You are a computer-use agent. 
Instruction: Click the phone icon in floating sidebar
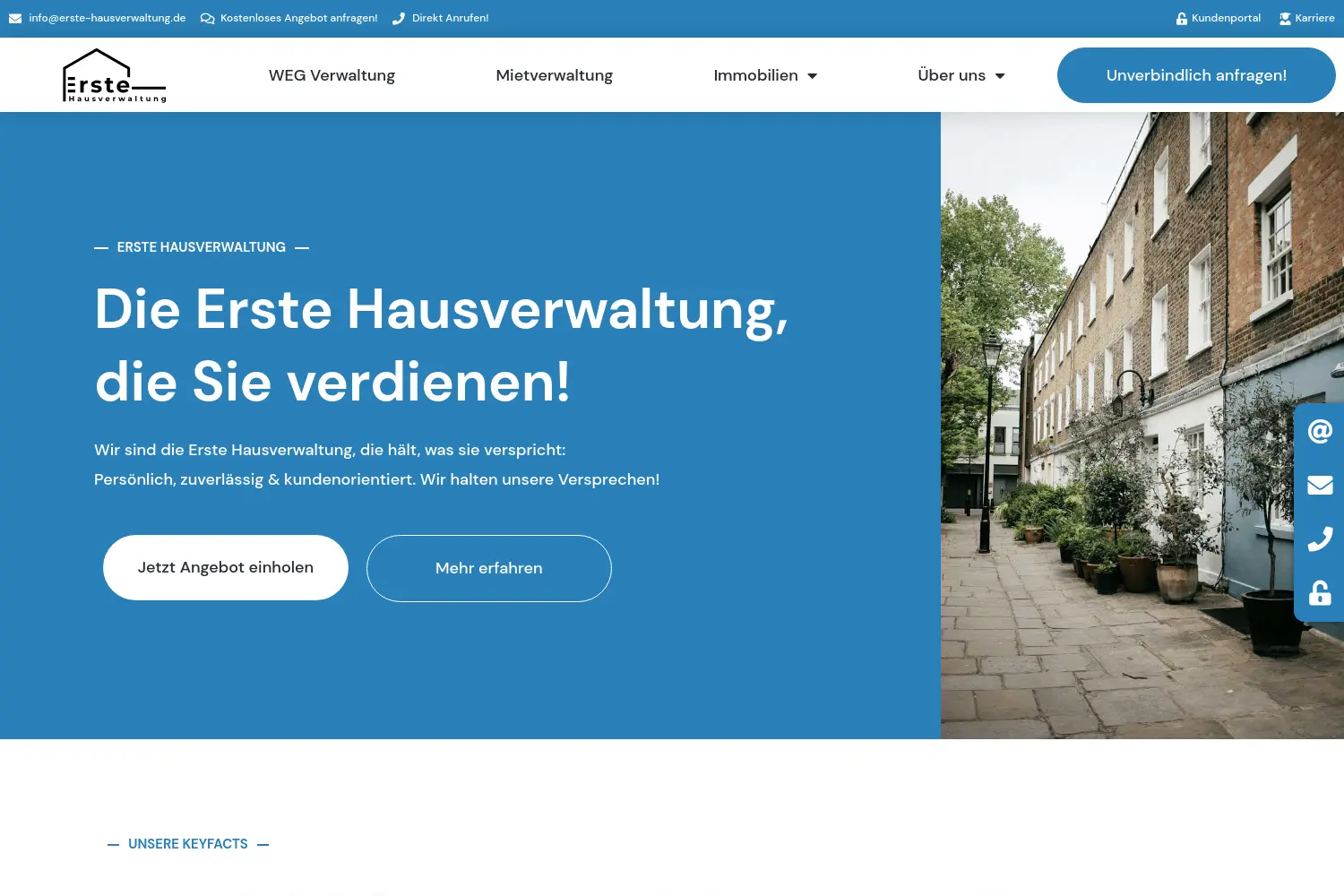click(1320, 538)
